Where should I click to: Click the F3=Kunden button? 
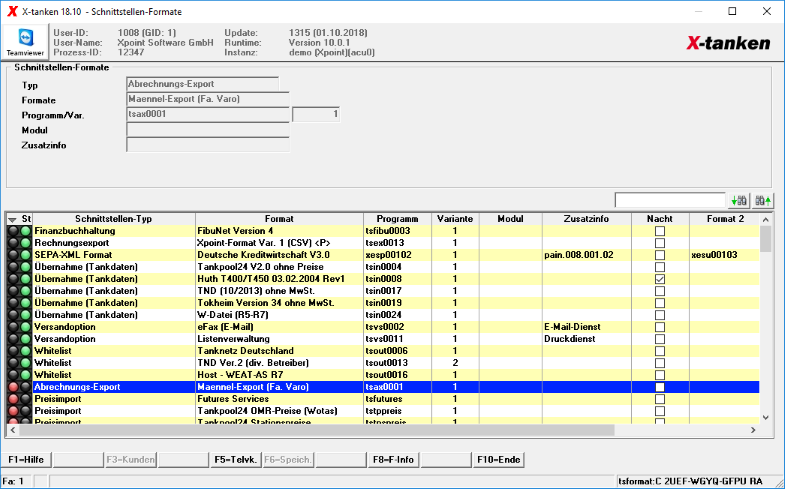130,459
